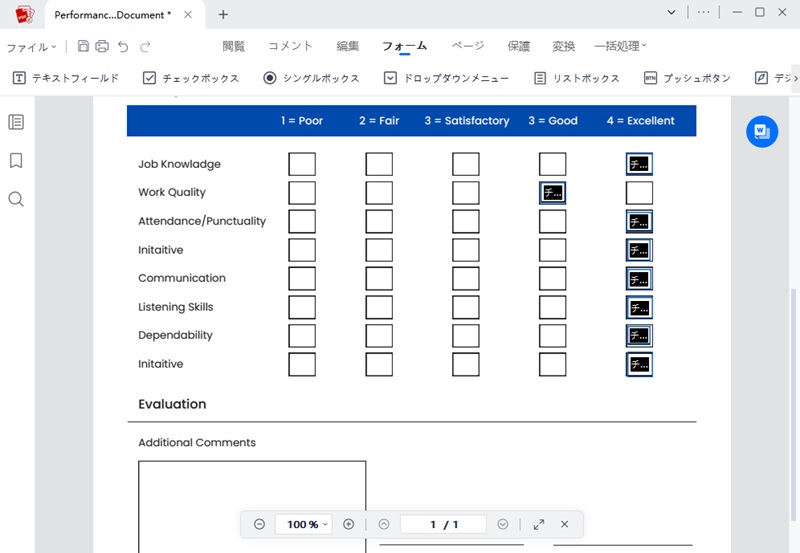Undo the last action
Screen dimensions: 800x553
(x=123, y=47)
